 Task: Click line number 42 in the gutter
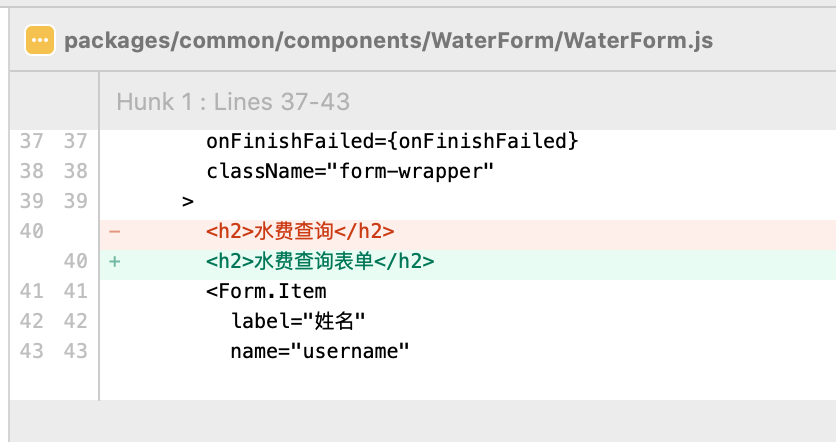[53, 321]
